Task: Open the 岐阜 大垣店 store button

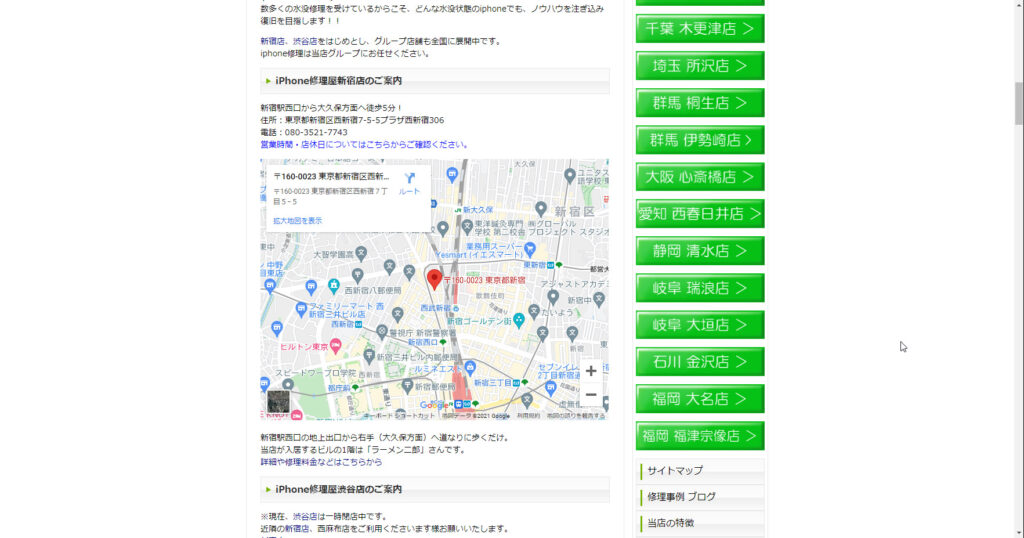Action: point(700,325)
